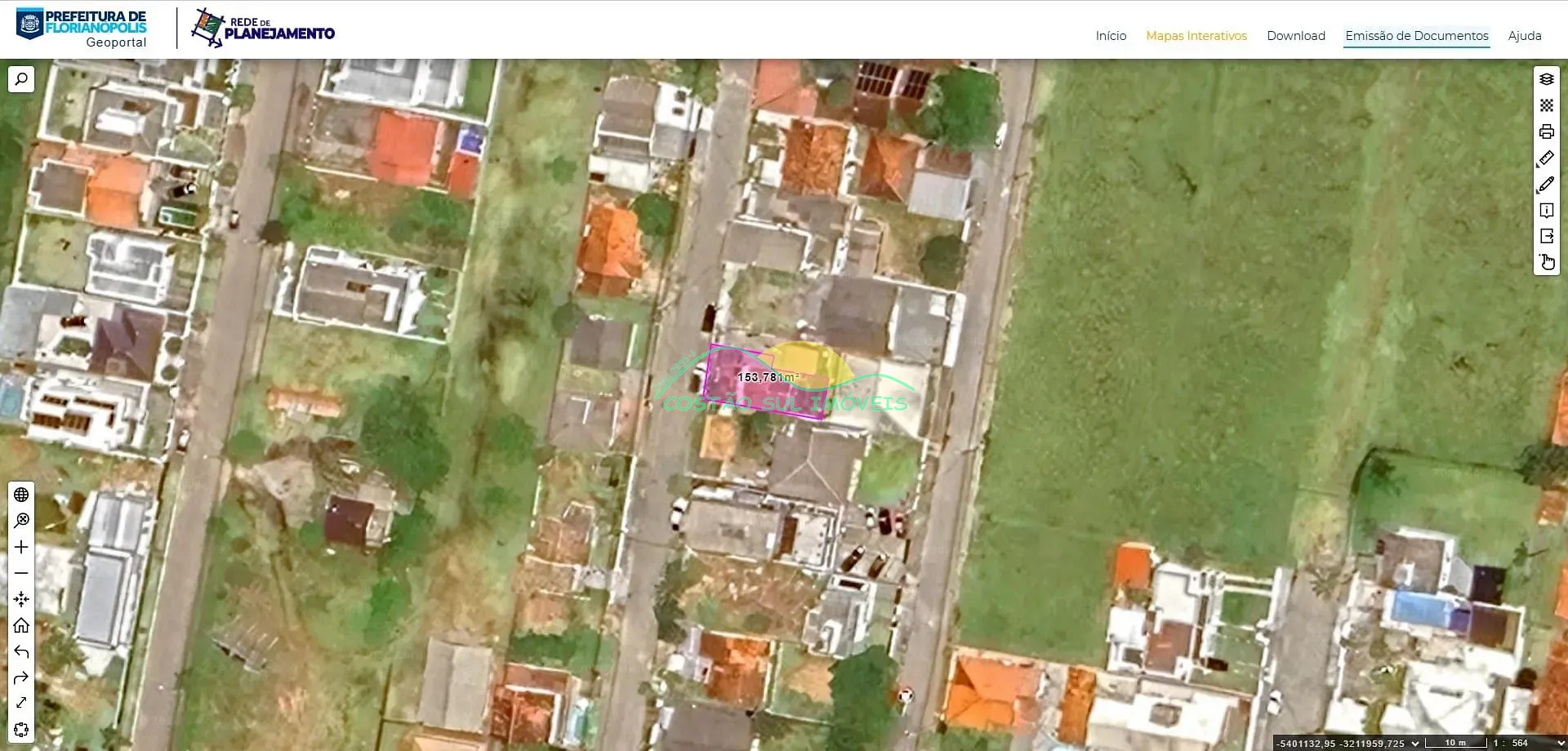The height and width of the screenshot is (751, 1568).
Task: Open the checkerboard basemap icon
Action: pos(1546,105)
